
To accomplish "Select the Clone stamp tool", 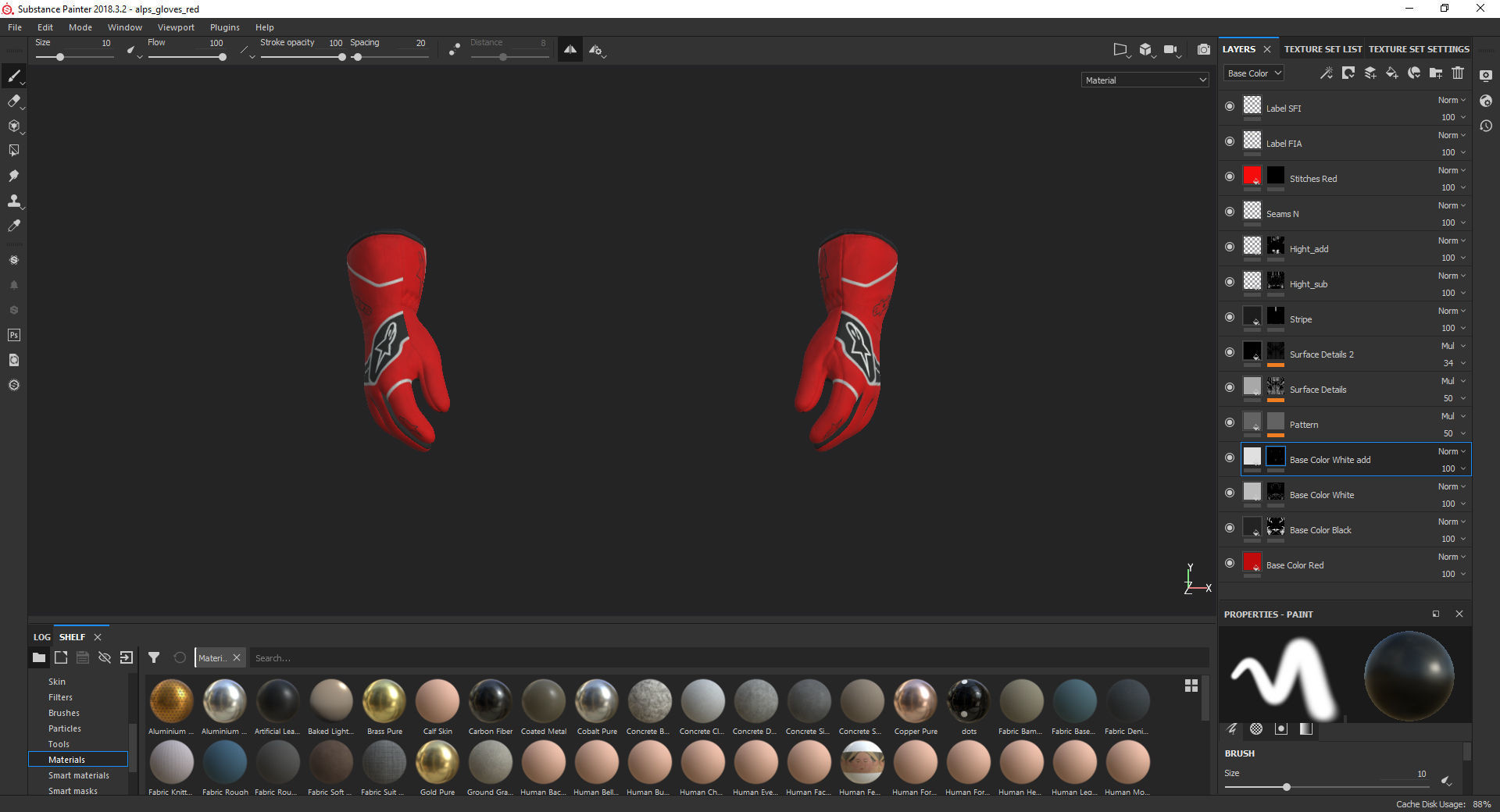I will 13,201.
